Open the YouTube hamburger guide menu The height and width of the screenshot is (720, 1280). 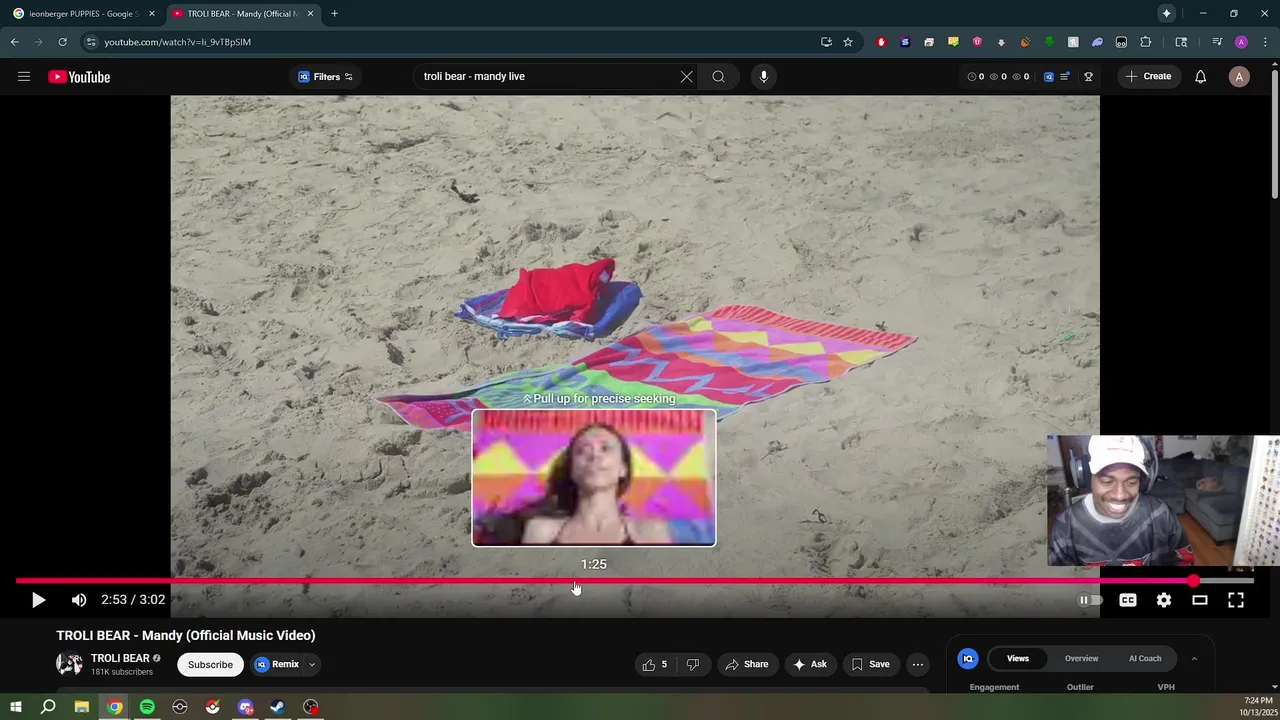(24, 77)
